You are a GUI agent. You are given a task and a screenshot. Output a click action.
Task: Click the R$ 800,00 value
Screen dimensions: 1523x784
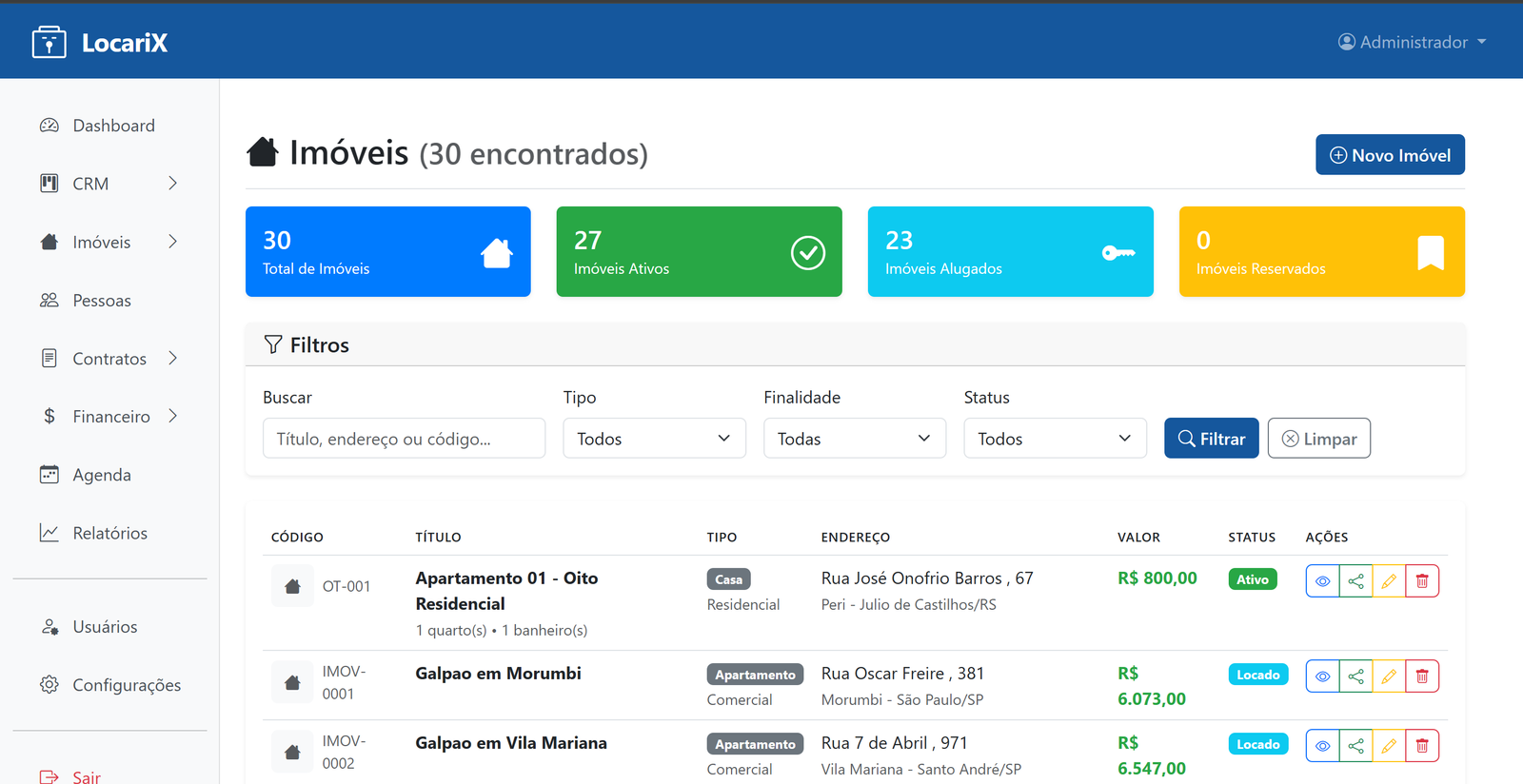click(1157, 578)
